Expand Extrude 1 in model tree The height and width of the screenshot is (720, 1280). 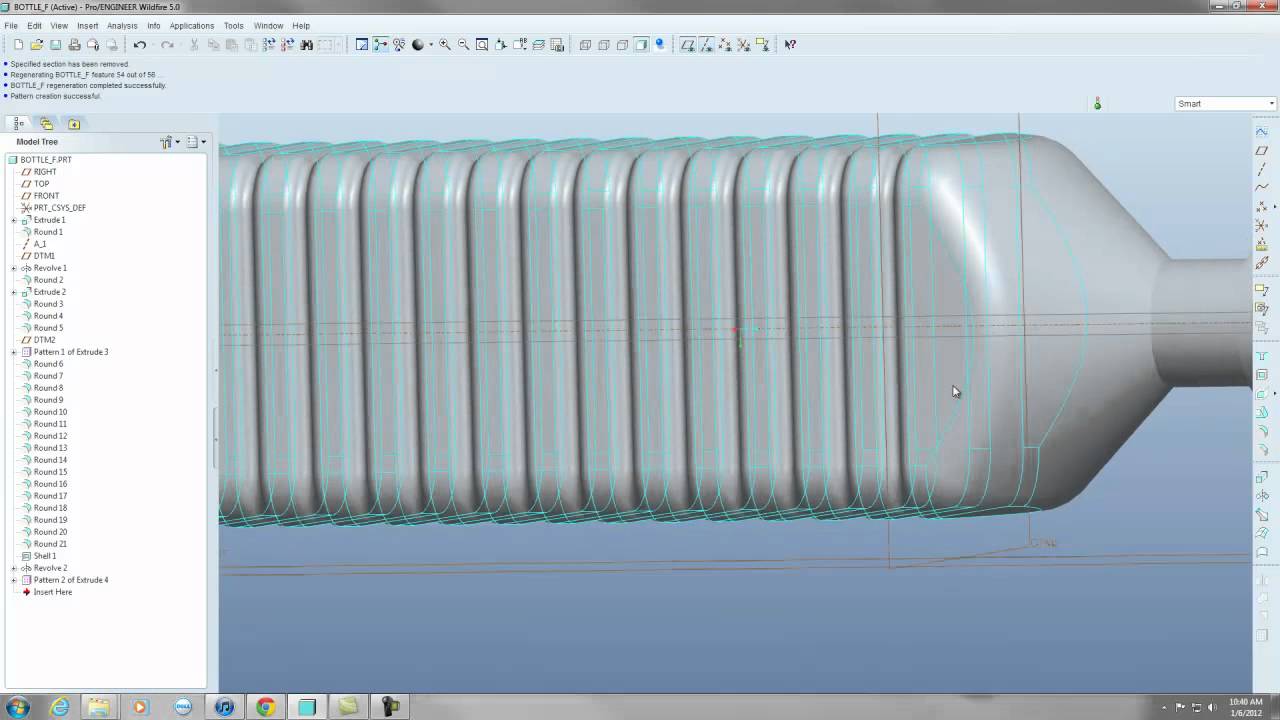pyautogui.click(x=14, y=220)
